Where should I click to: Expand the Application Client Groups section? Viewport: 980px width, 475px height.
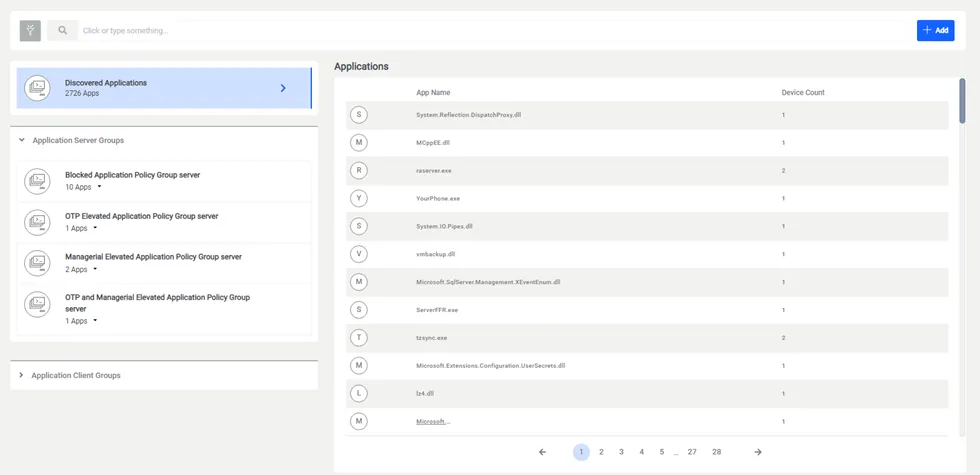click(21, 376)
